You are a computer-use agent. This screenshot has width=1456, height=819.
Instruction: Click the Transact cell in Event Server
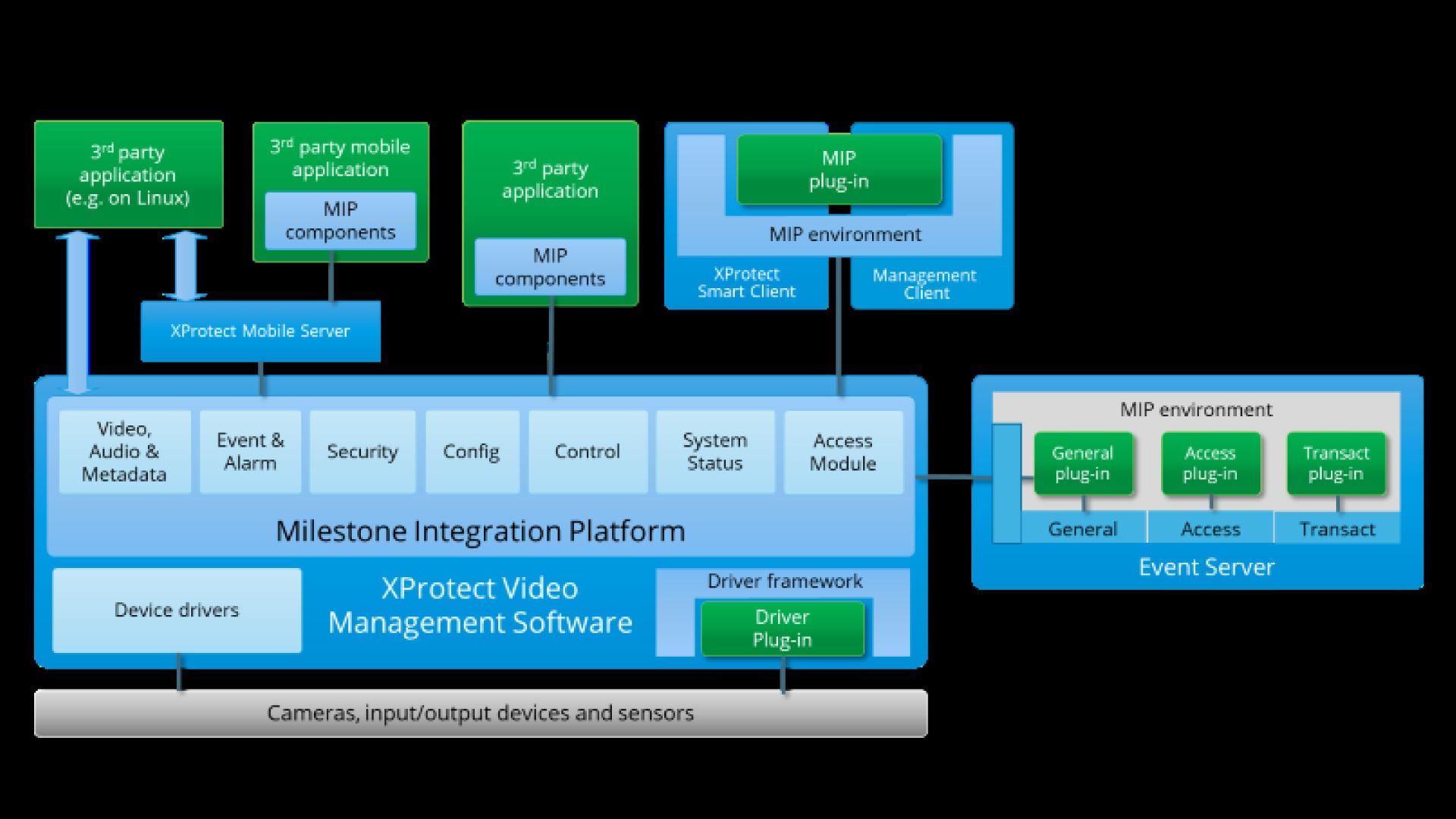click(1337, 529)
